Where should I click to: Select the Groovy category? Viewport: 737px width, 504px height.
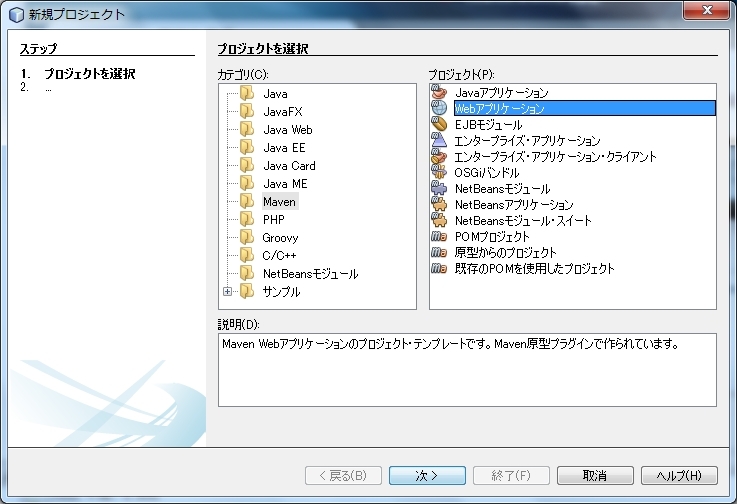tap(281, 237)
